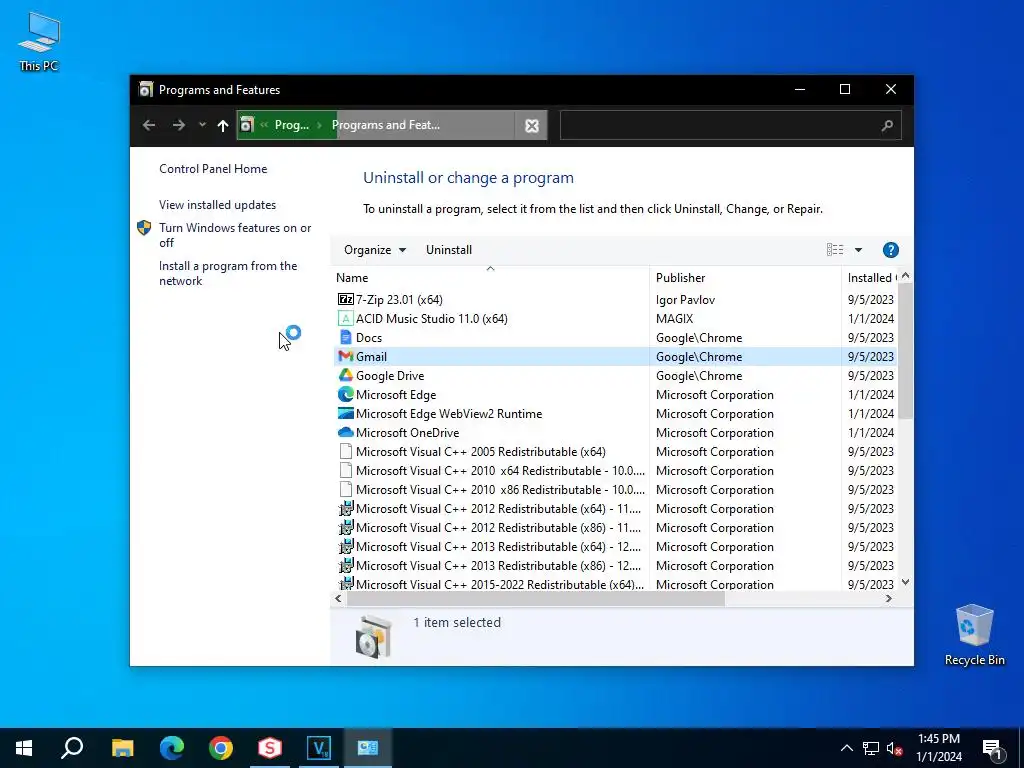Screen dimensions: 1024x768
Task: Sort by the Name column header
Action: (490, 278)
